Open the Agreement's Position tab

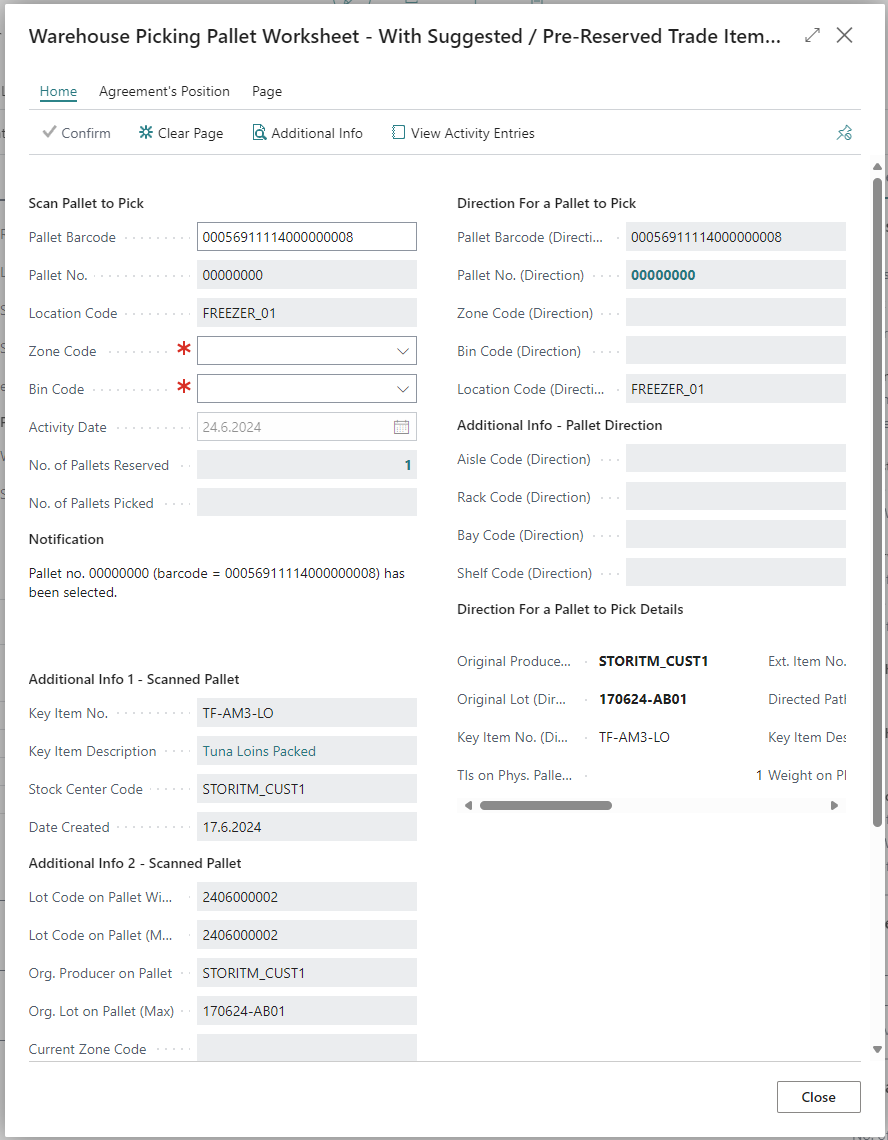click(x=164, y=91)
